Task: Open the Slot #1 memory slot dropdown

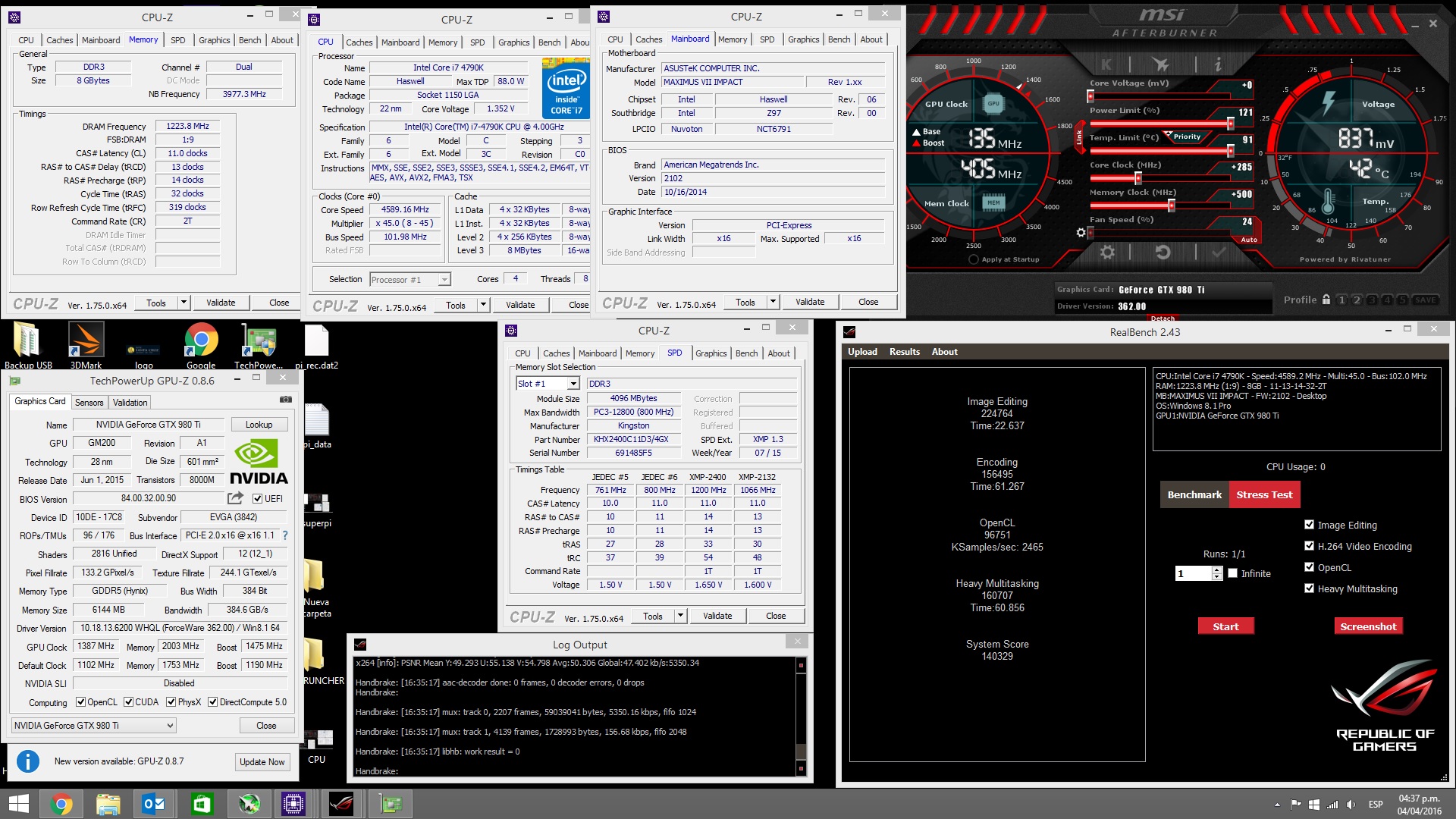Action: coord(573,384)
